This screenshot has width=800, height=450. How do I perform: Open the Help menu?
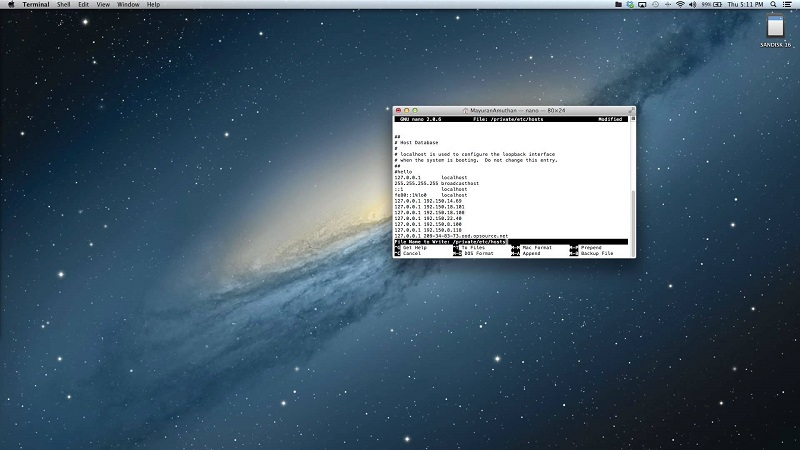pyautogui.click(x=153, y=5)
